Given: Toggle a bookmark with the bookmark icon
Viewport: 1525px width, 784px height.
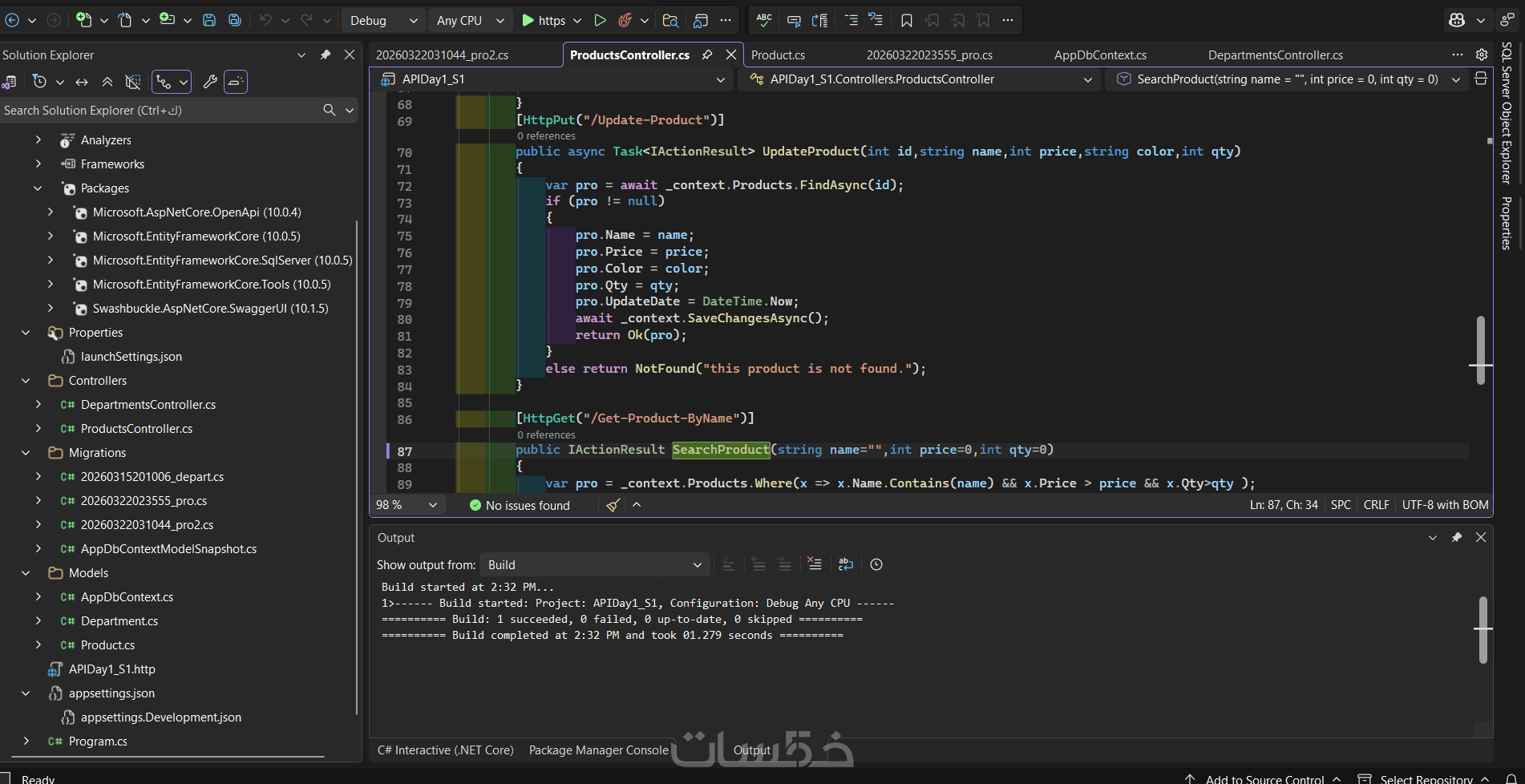Looking at the screenshot, I should pyautogui.click(x=907, y=20).
